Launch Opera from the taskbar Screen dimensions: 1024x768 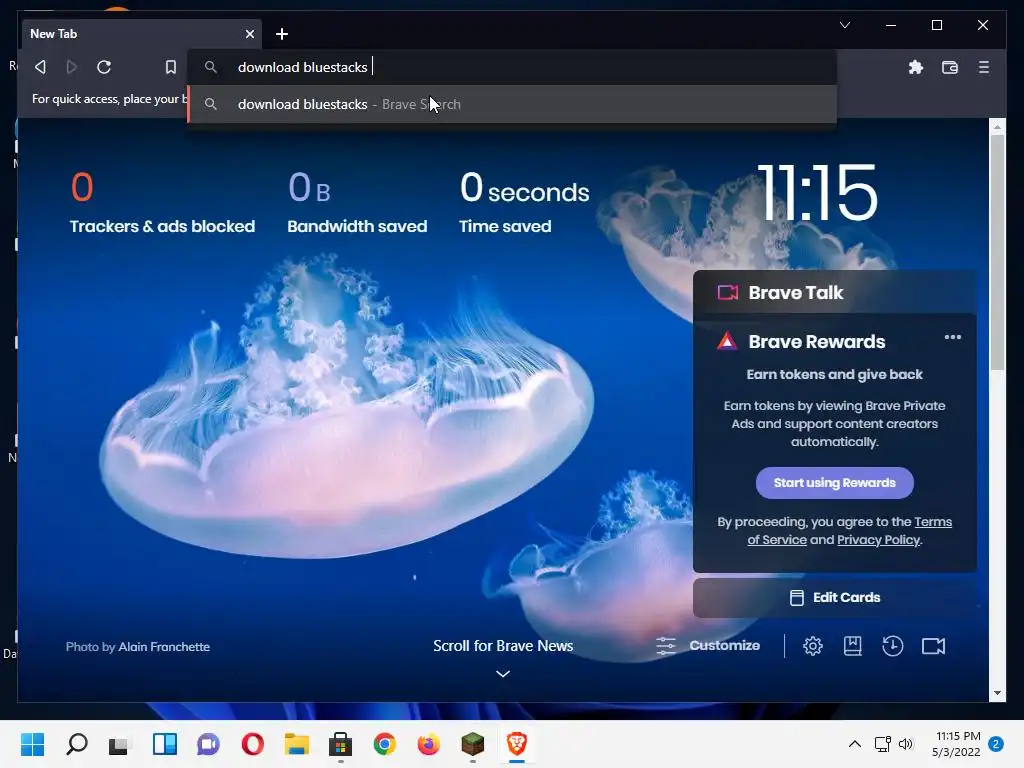point(253,744)
